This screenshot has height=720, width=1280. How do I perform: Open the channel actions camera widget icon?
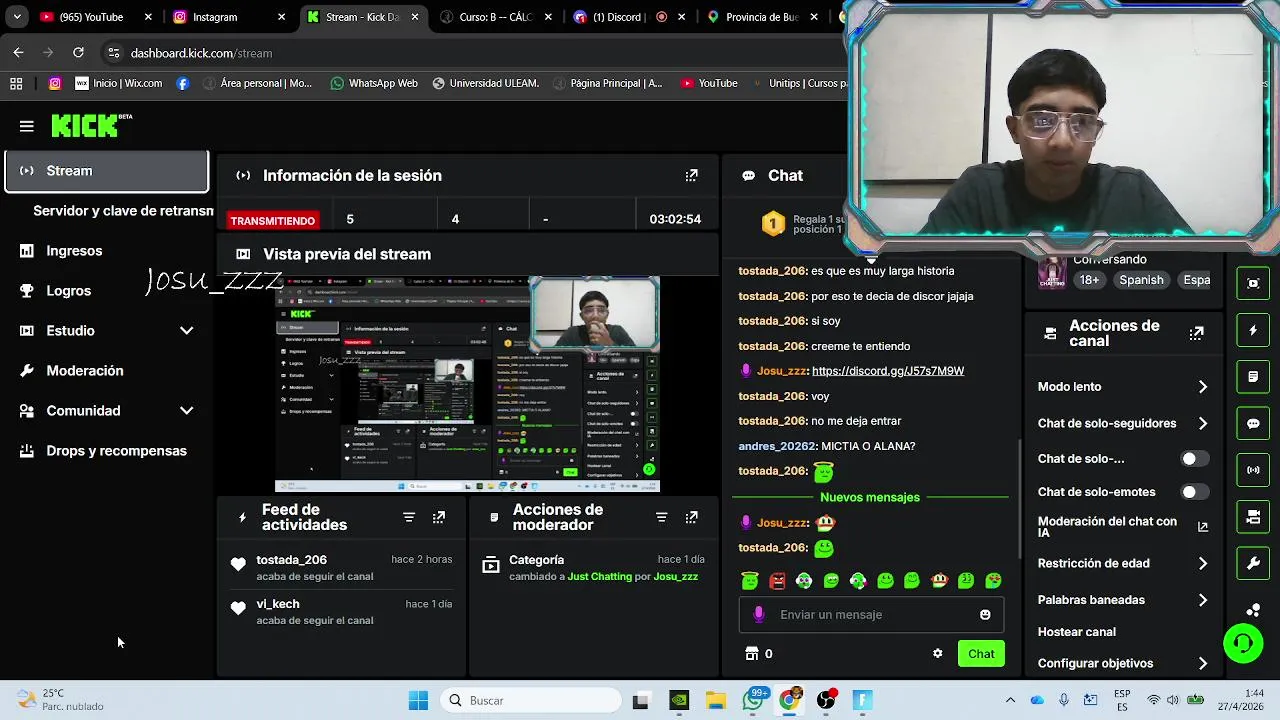[1253, 517]
